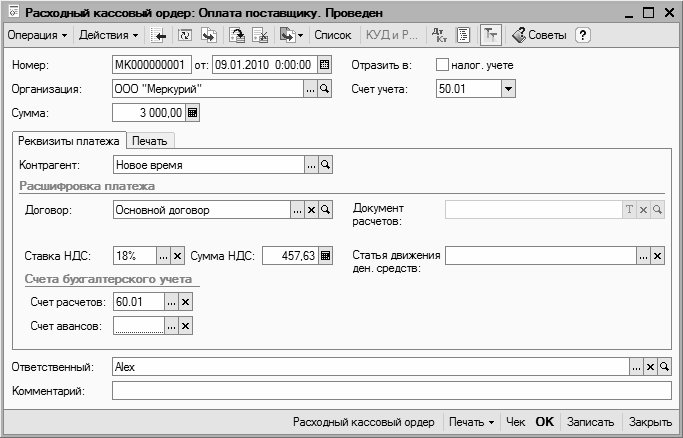Open the Операция dropdown menu
The height and width of the screenshot is (438, 683).
pyautogui.click(x=37, y=35)
